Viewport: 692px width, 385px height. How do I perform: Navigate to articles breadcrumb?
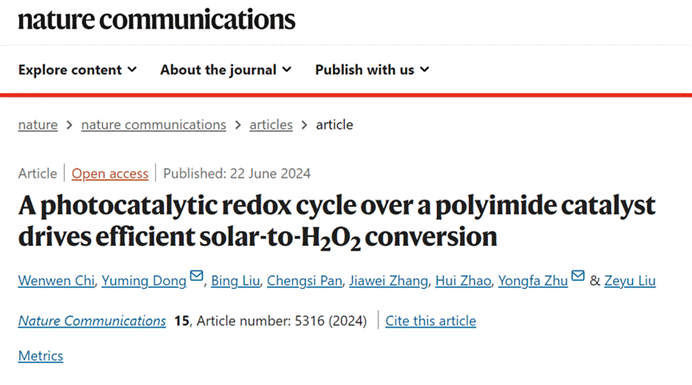[271, 125]
